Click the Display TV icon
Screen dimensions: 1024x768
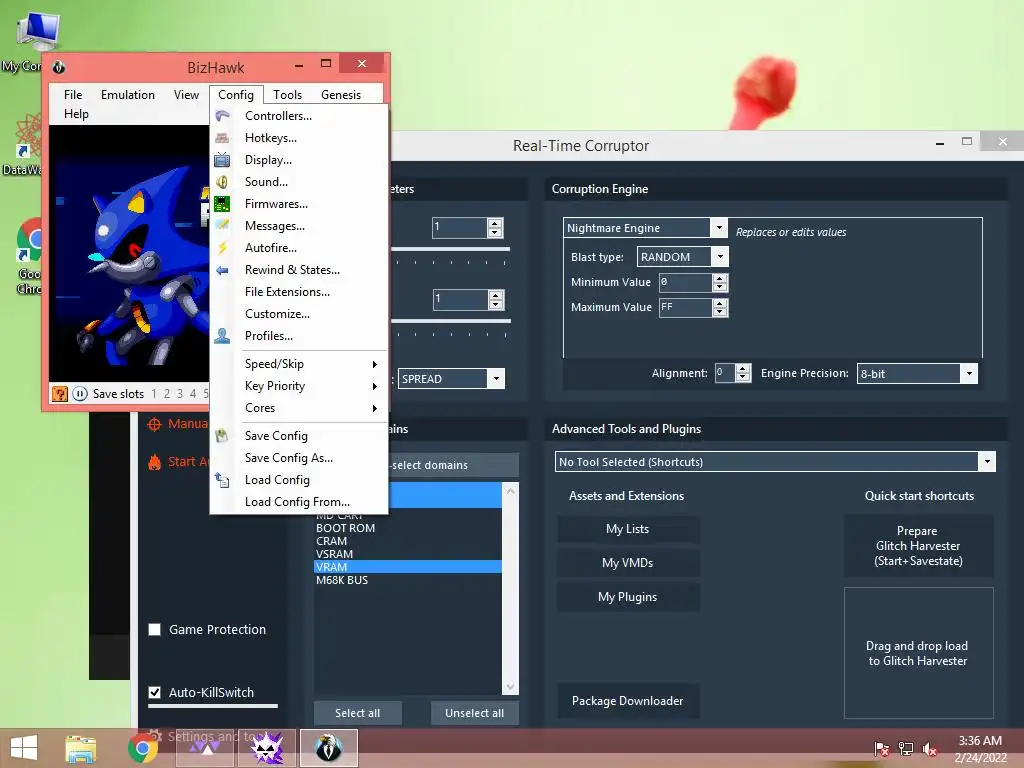click(x=222, y=160)
